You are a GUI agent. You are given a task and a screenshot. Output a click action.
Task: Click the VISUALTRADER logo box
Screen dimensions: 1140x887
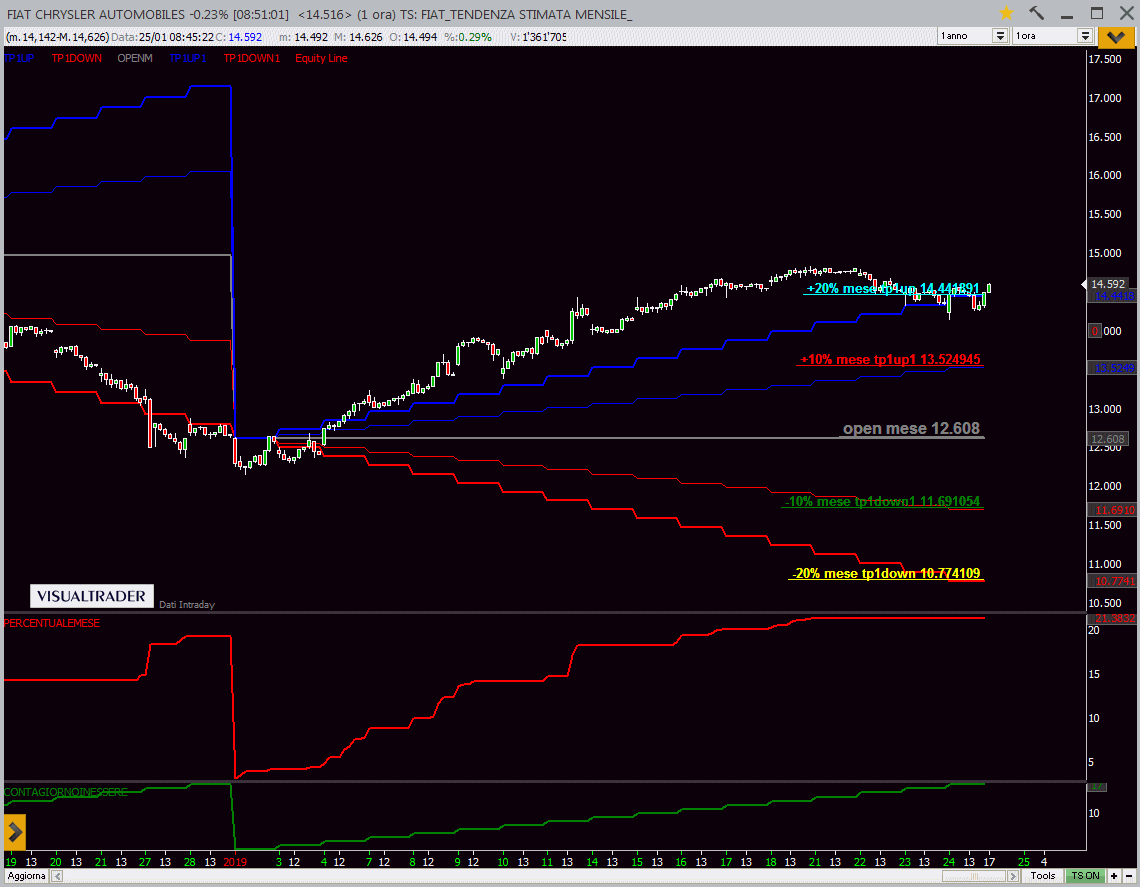click(92, 596)
